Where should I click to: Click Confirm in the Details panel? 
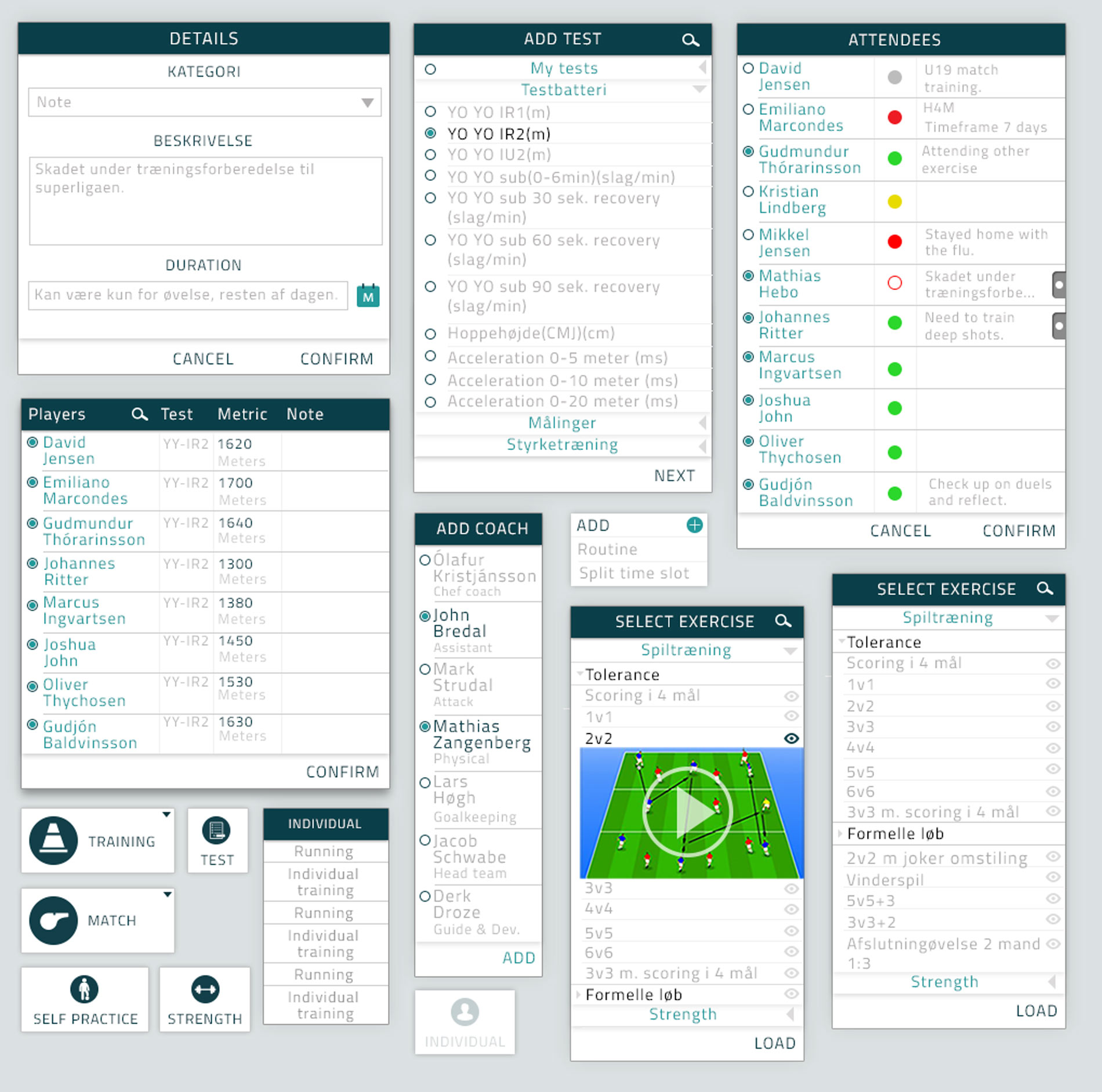336,359
